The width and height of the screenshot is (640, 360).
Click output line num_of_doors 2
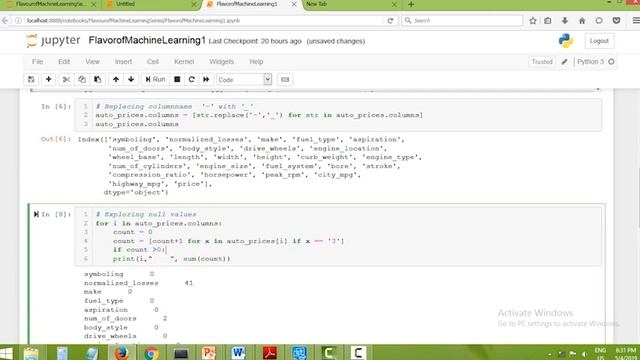coord(125,318)
